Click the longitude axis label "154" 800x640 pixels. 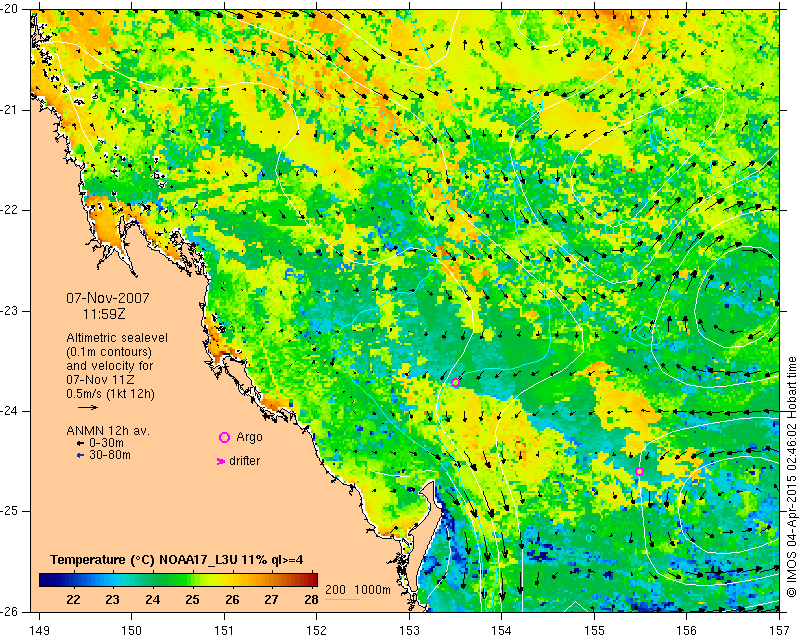point(502,630)
